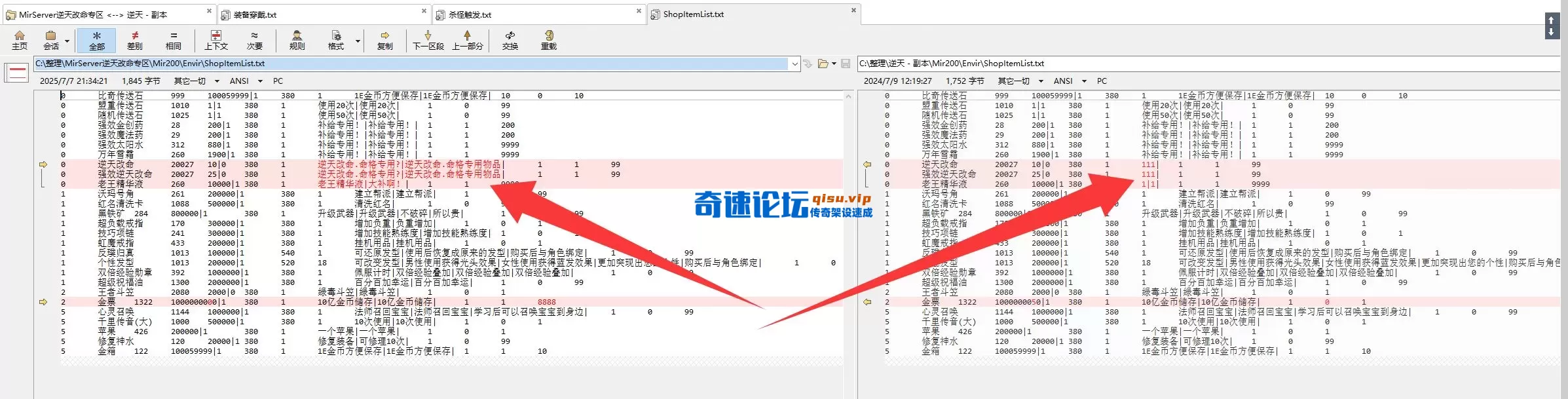Expand the 格式 dropdown arrow

tap(358, 41)
